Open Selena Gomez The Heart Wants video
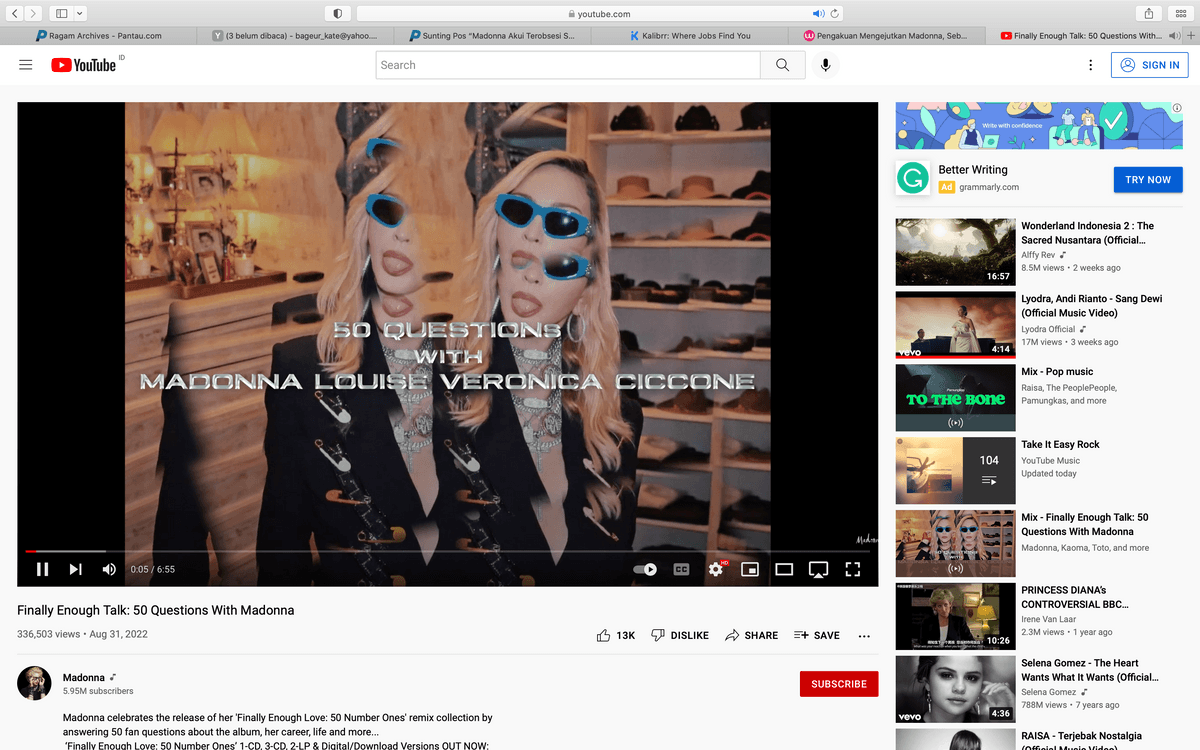The height and width of the screenshot is (750, 1200). pyautogui.click(x=955, y=689)
